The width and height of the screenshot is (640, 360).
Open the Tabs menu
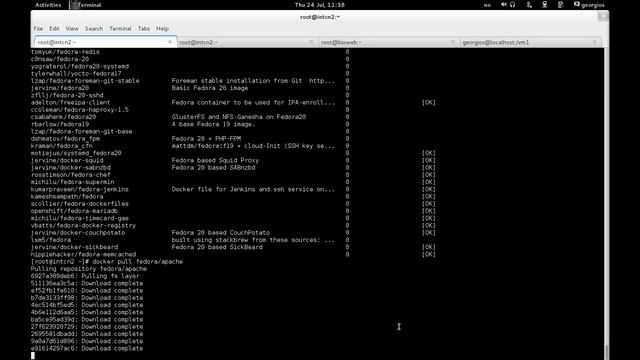click(x=144, y=29)
